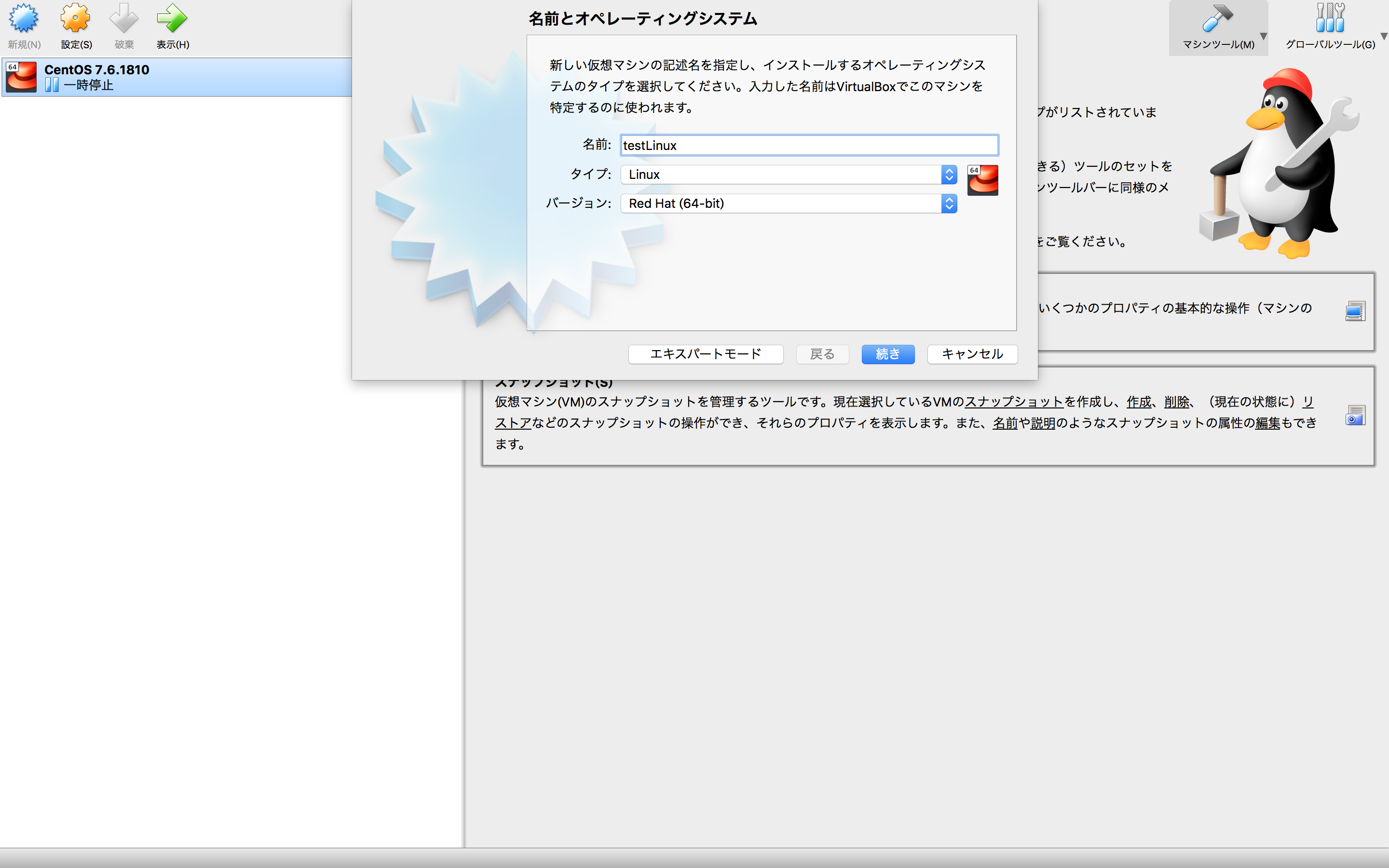
Task: Click the 名前 link in snapshot description
Action: [x=1005, y=423]
